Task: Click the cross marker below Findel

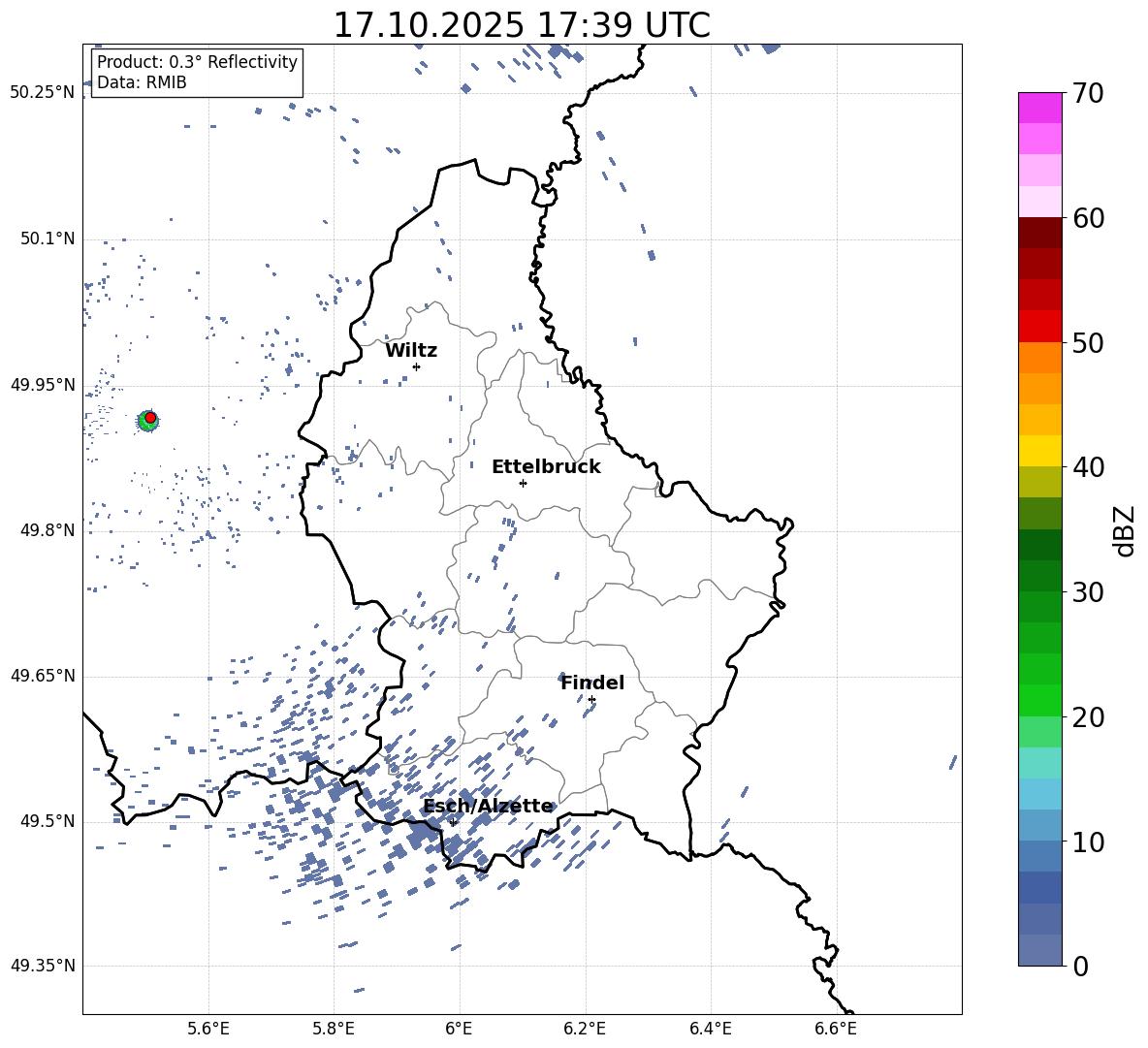Action: tap(591, 700)
